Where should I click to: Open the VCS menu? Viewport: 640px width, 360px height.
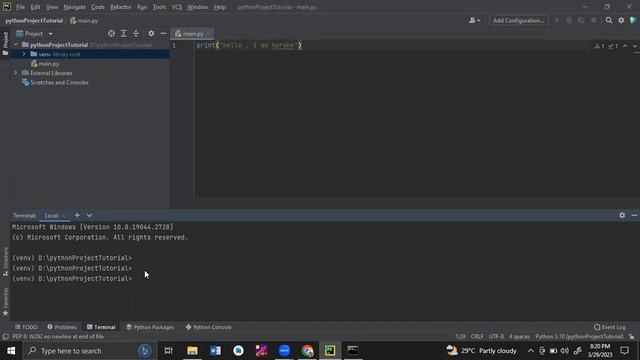coord(177,7)
